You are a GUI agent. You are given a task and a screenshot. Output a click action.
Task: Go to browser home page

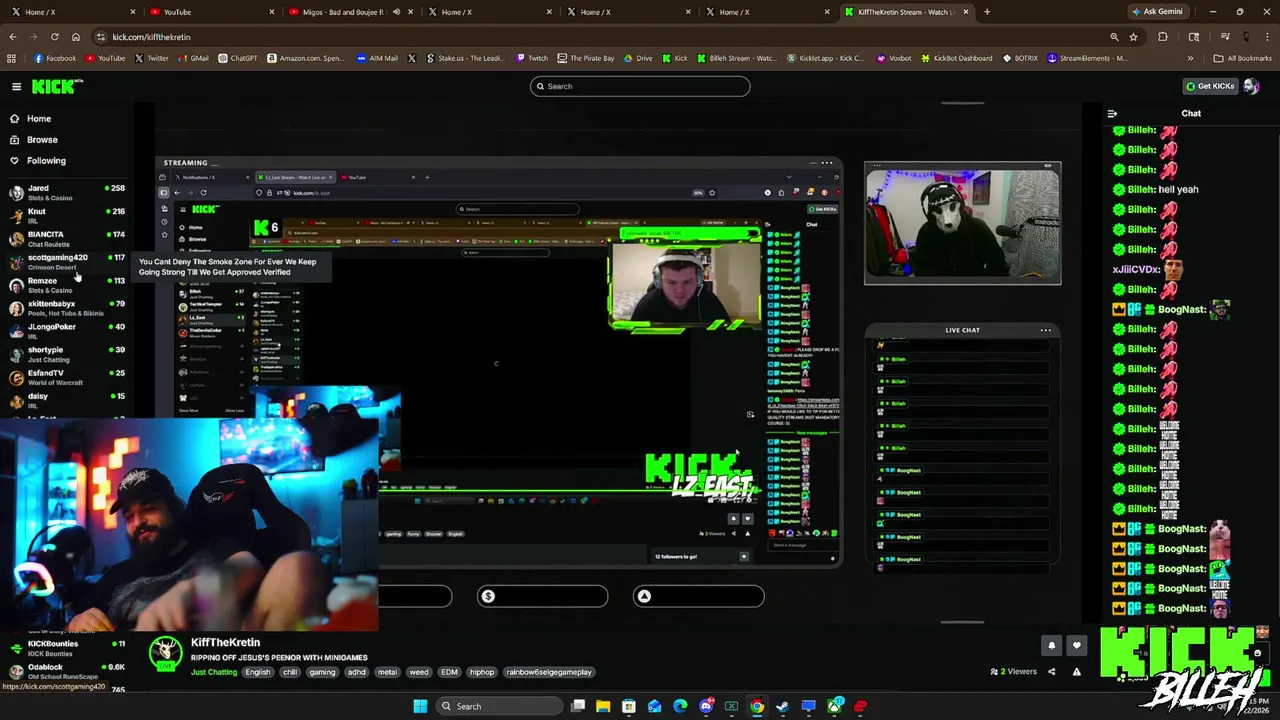[x=75, y=37]
